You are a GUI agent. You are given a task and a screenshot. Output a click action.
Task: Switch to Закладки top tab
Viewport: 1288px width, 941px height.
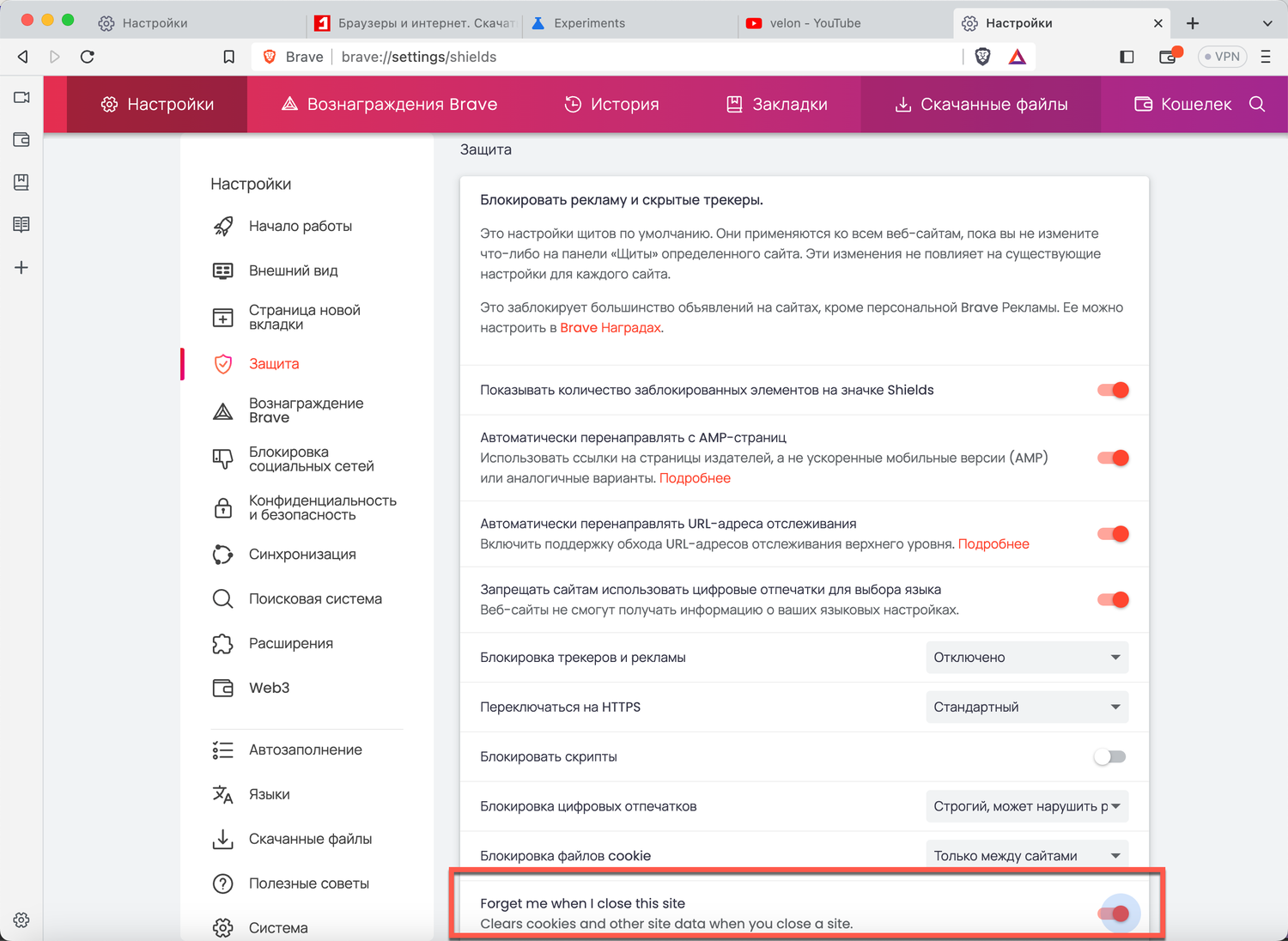(776, 104)
